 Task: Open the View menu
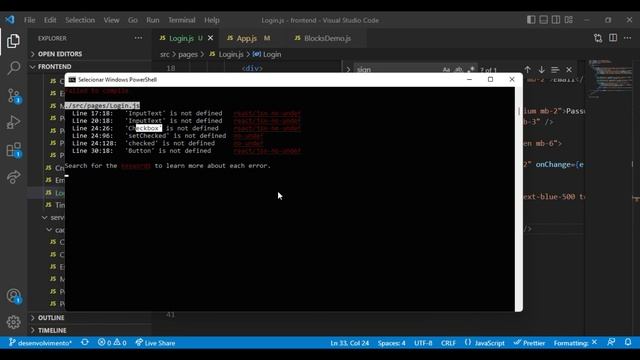click(x=111, y=20)
